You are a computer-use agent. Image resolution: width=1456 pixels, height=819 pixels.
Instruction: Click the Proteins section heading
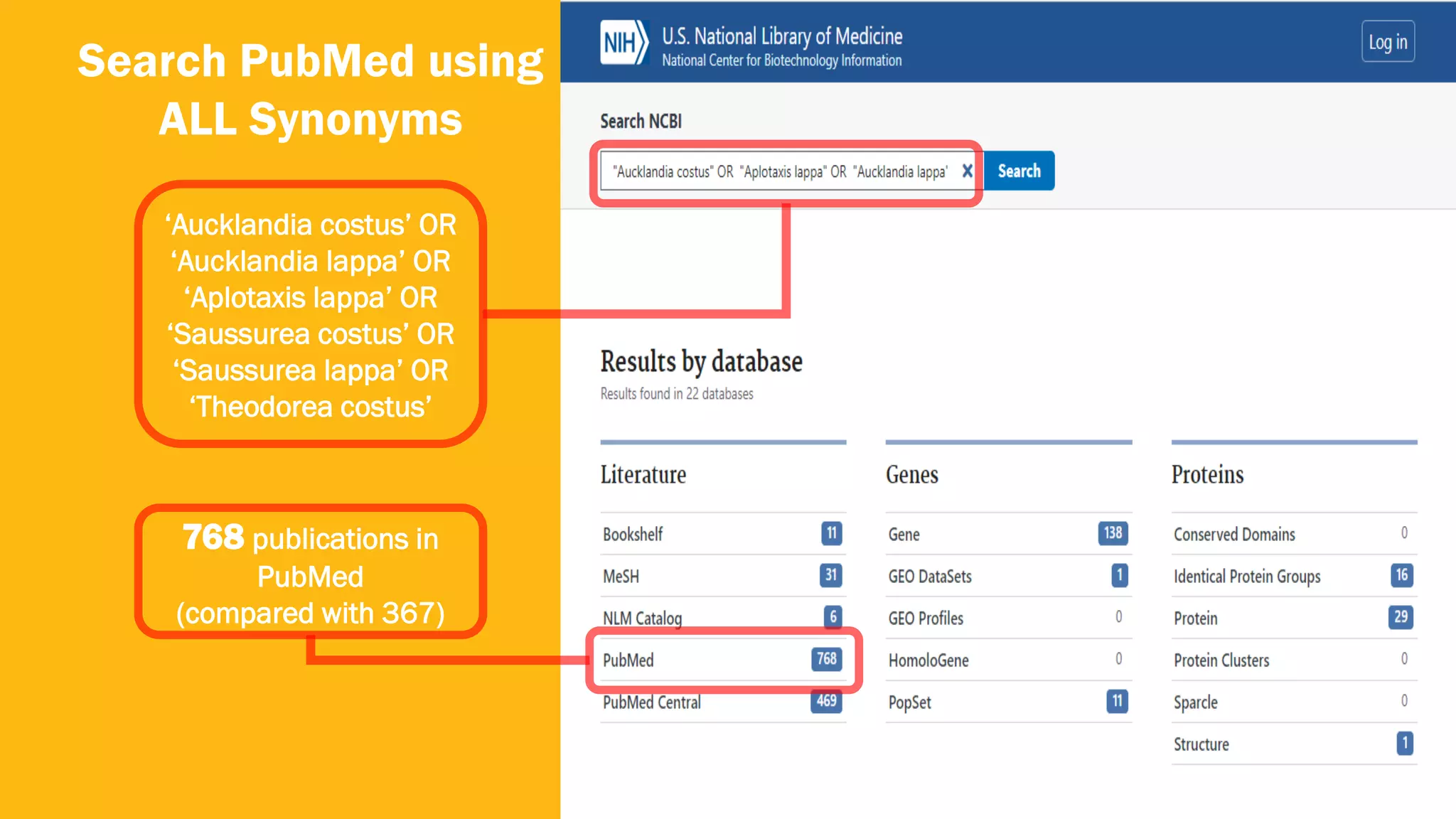(1208, 475)
